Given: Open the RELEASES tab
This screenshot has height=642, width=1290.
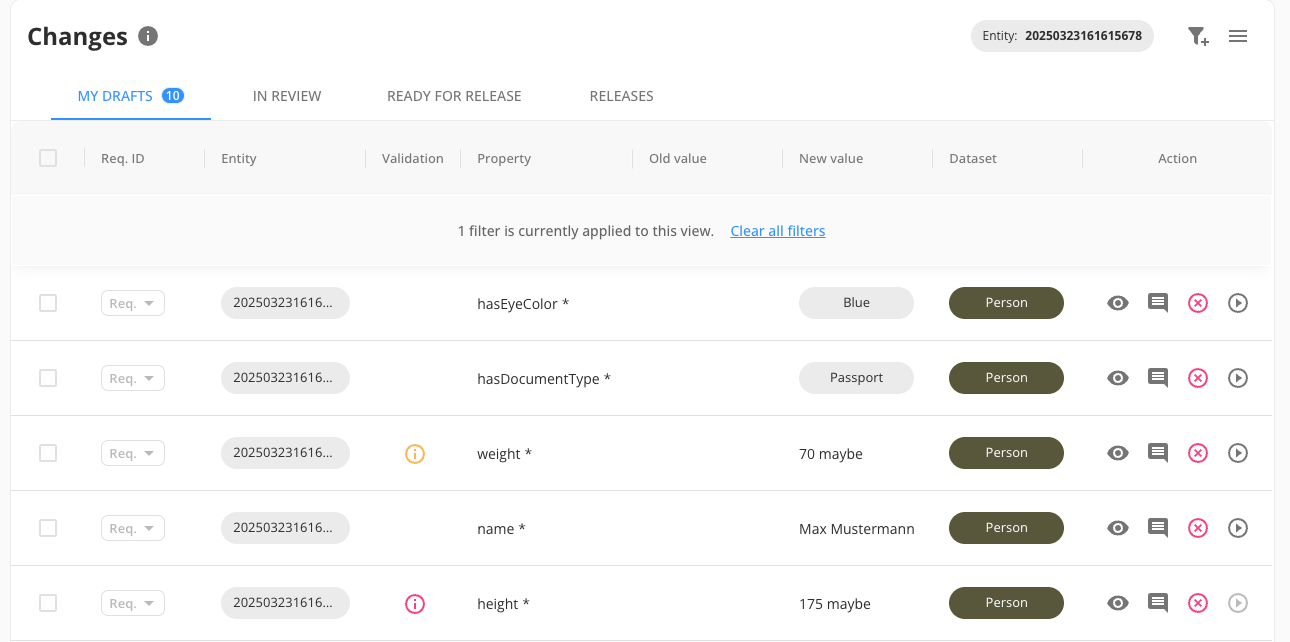Looking at the screenshot, I should click(x=621, y=96).
